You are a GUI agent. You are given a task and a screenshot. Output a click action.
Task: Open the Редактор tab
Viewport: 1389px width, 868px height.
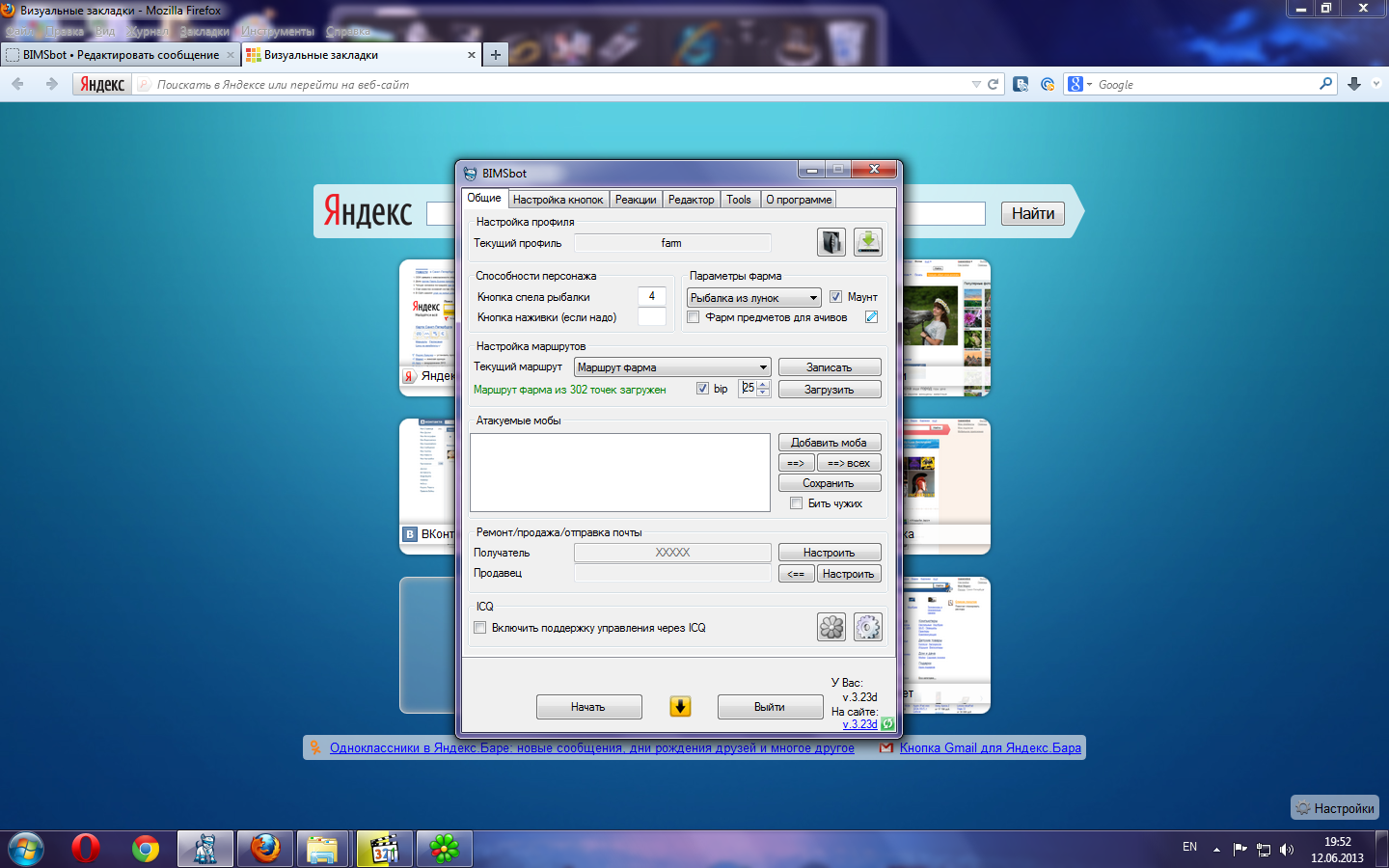[x=691, y=200]
